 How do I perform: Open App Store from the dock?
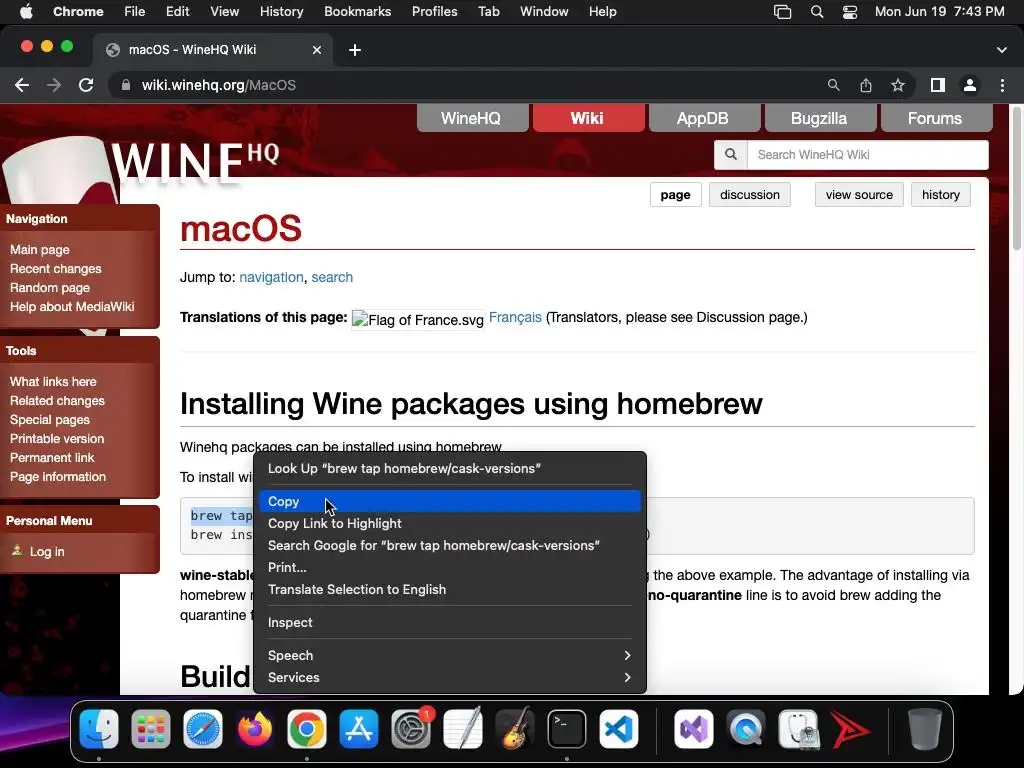point(359,729)
